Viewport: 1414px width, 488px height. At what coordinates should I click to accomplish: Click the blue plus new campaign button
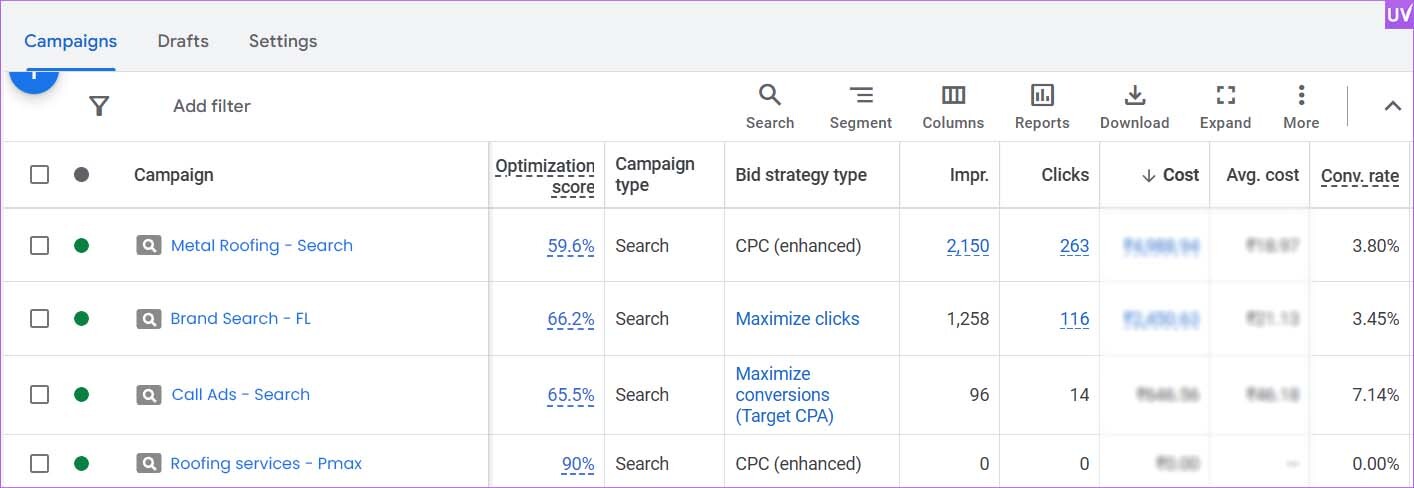click(34, 78)
